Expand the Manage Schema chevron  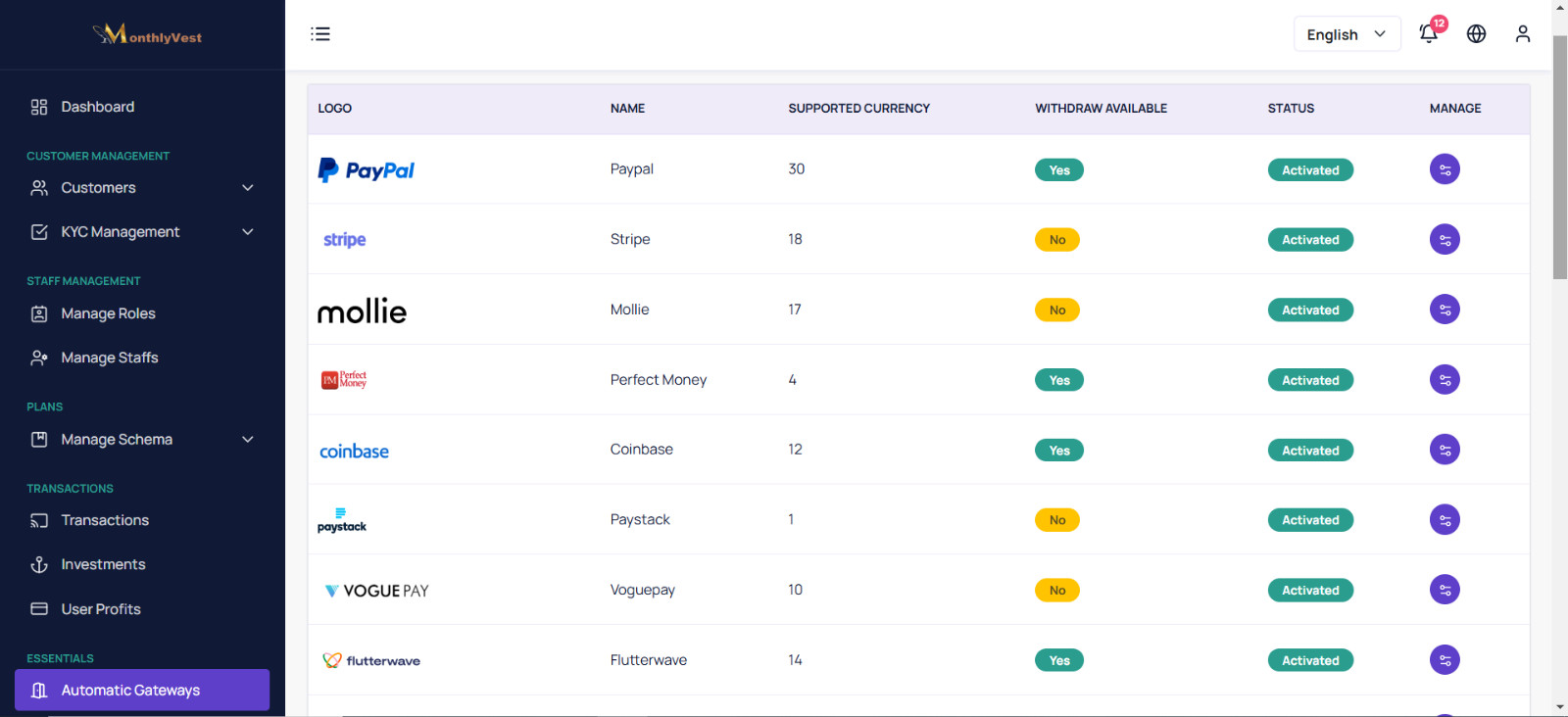pyautogui.click(x=248, y=440)
